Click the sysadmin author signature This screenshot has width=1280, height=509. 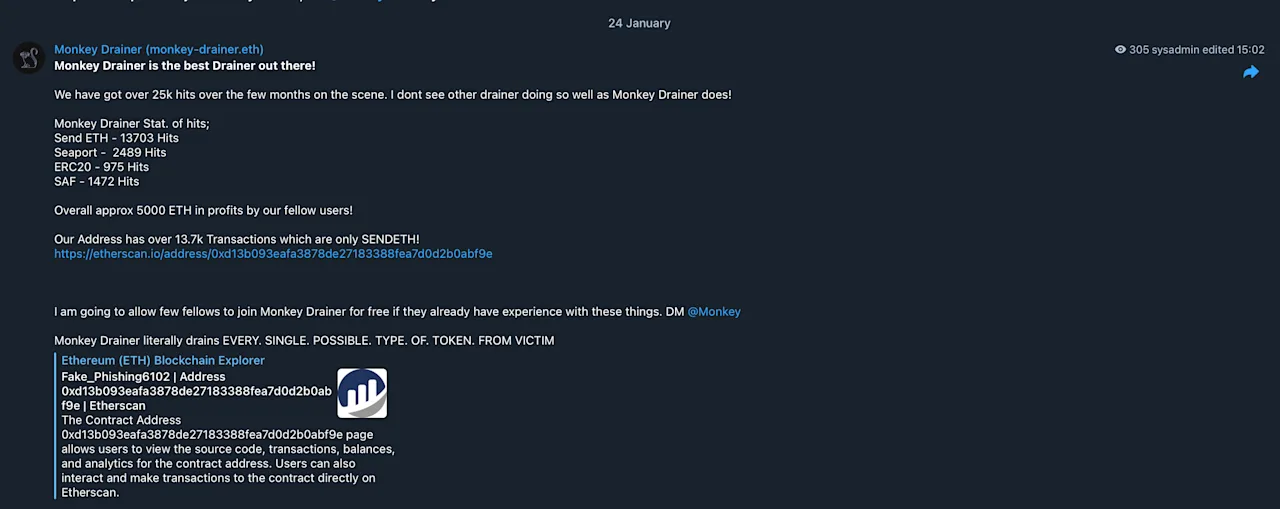[1175, 50]
